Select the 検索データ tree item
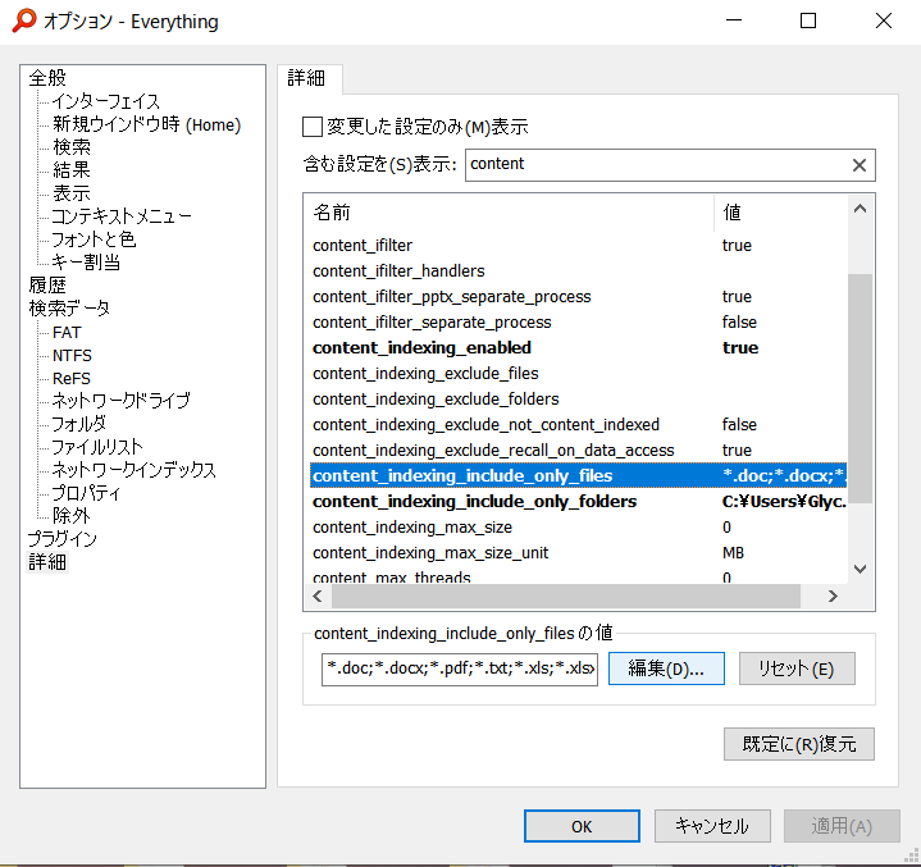The width and height of the screenshot is (921, 867). pos(69,308)
